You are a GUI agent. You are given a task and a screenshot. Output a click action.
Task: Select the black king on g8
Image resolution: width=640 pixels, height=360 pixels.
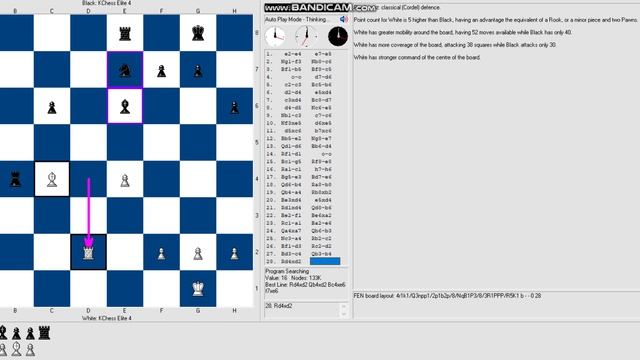pyautogui.click(x=198, y=33)
